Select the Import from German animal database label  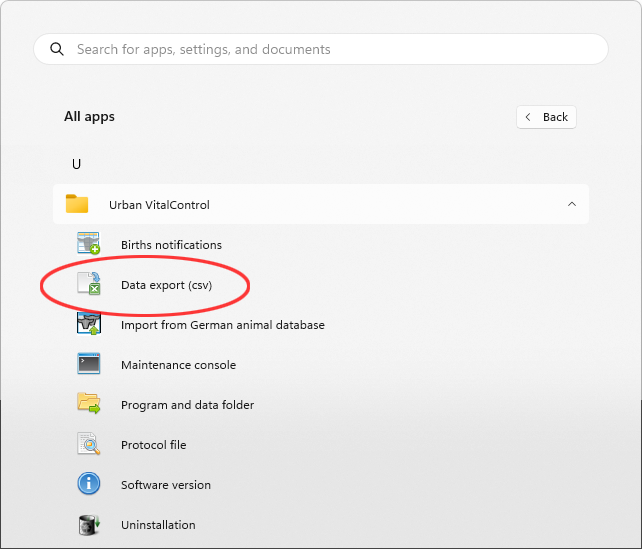(222, 325)
